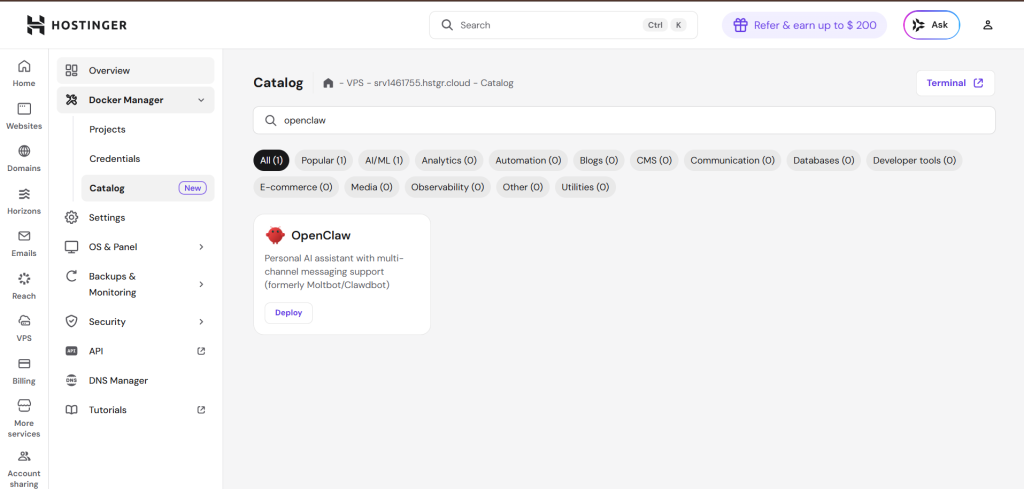Open VPS in the left rail
Viewport: 1024px width, 489px height.
point(24,328)
